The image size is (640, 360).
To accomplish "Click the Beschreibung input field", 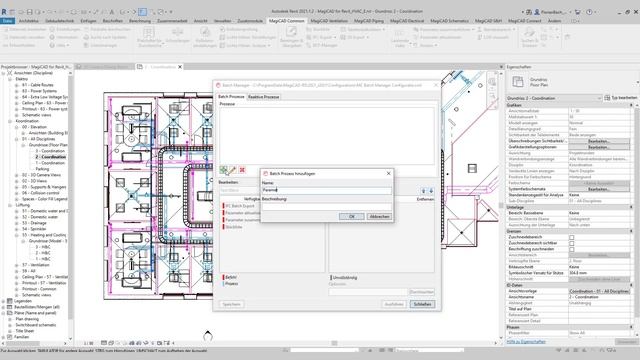I will click(x=327, y=207).
